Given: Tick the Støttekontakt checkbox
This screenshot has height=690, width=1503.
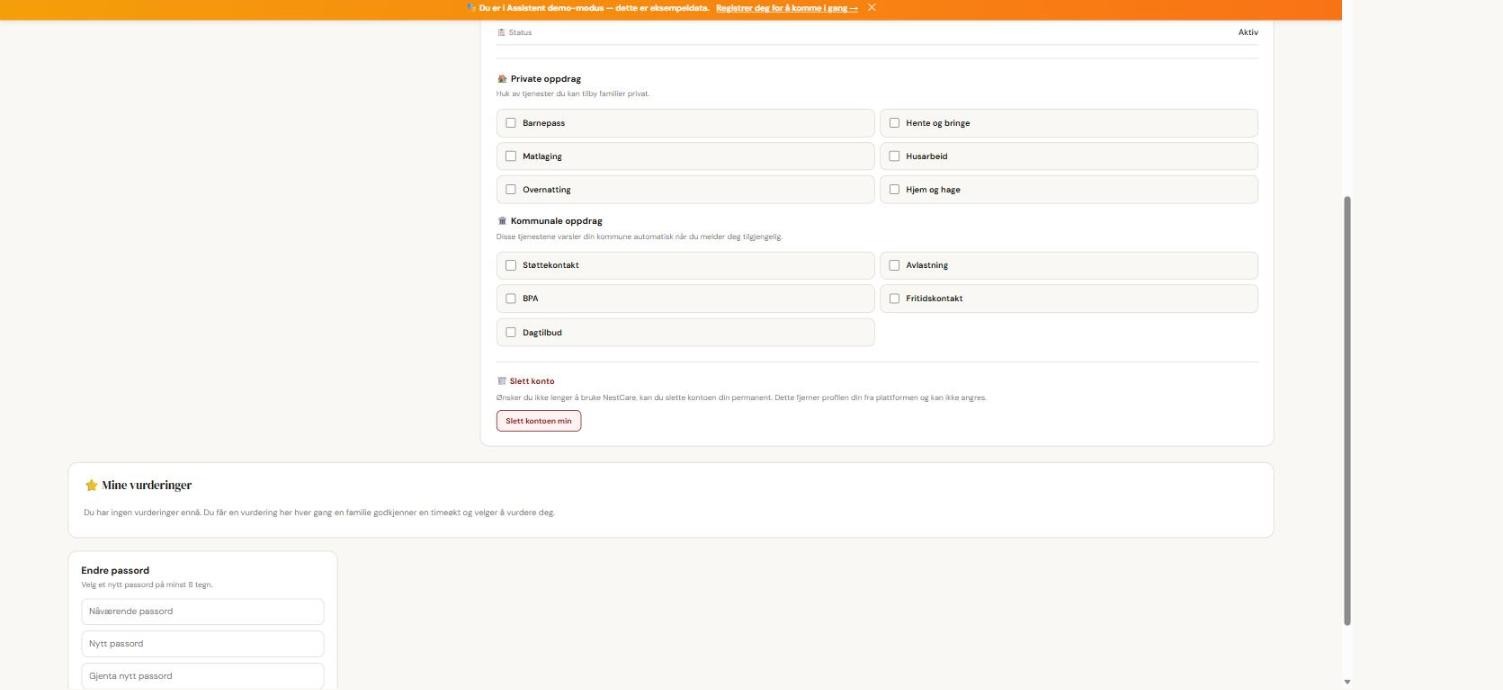Looking at the screenshot, I should tap(511, 265).
